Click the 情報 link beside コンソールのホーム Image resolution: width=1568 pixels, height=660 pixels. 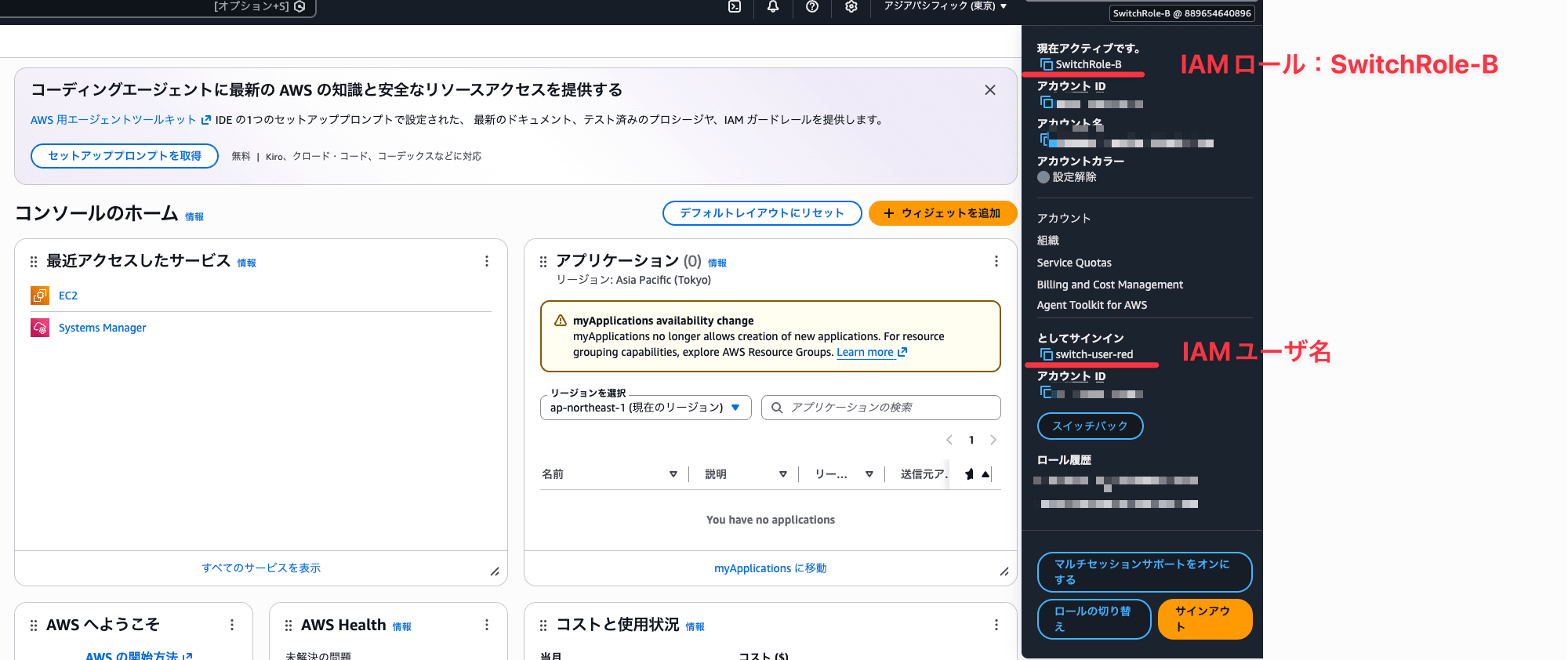194,217
